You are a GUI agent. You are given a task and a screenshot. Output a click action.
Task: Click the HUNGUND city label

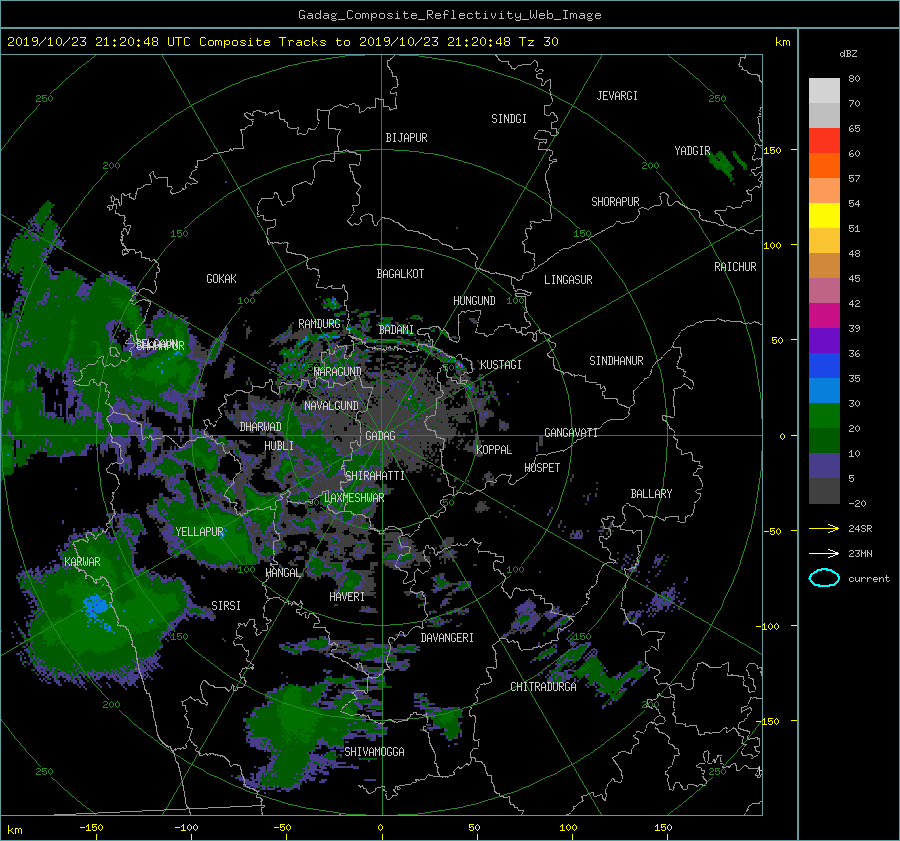(x=474, y=301)
